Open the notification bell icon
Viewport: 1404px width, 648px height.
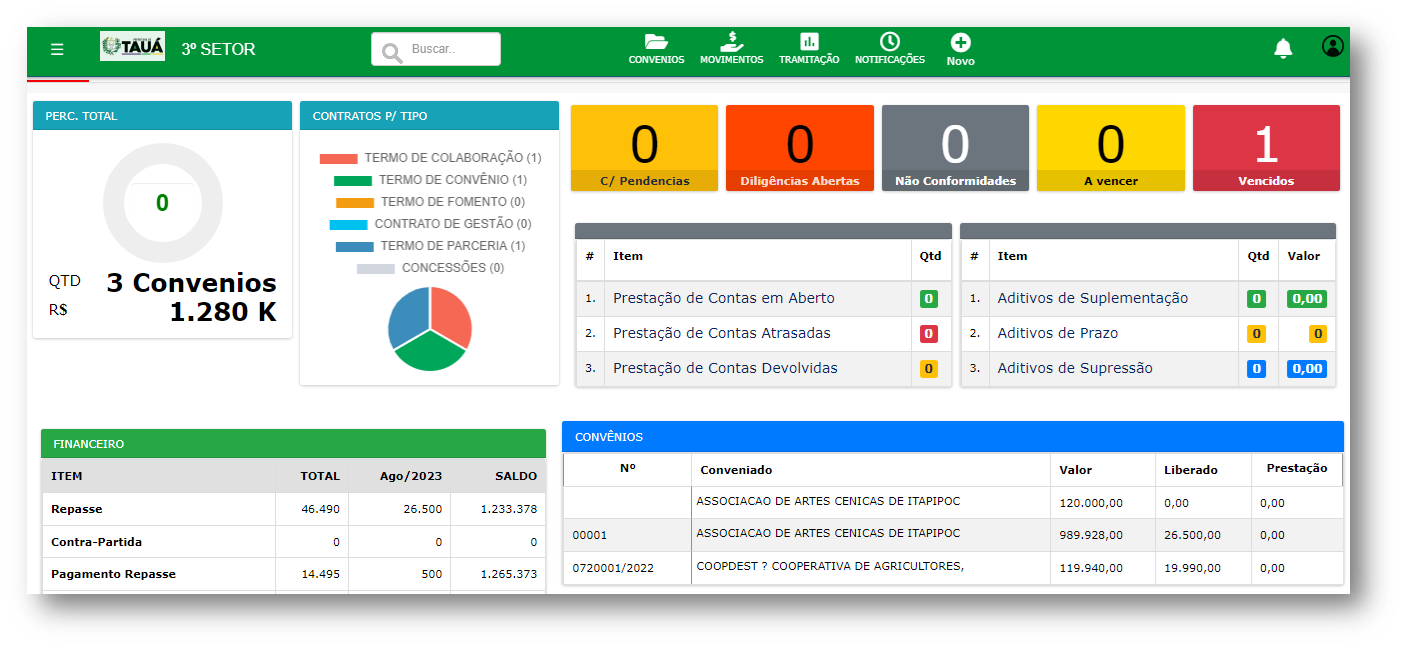pos(1283,48)
